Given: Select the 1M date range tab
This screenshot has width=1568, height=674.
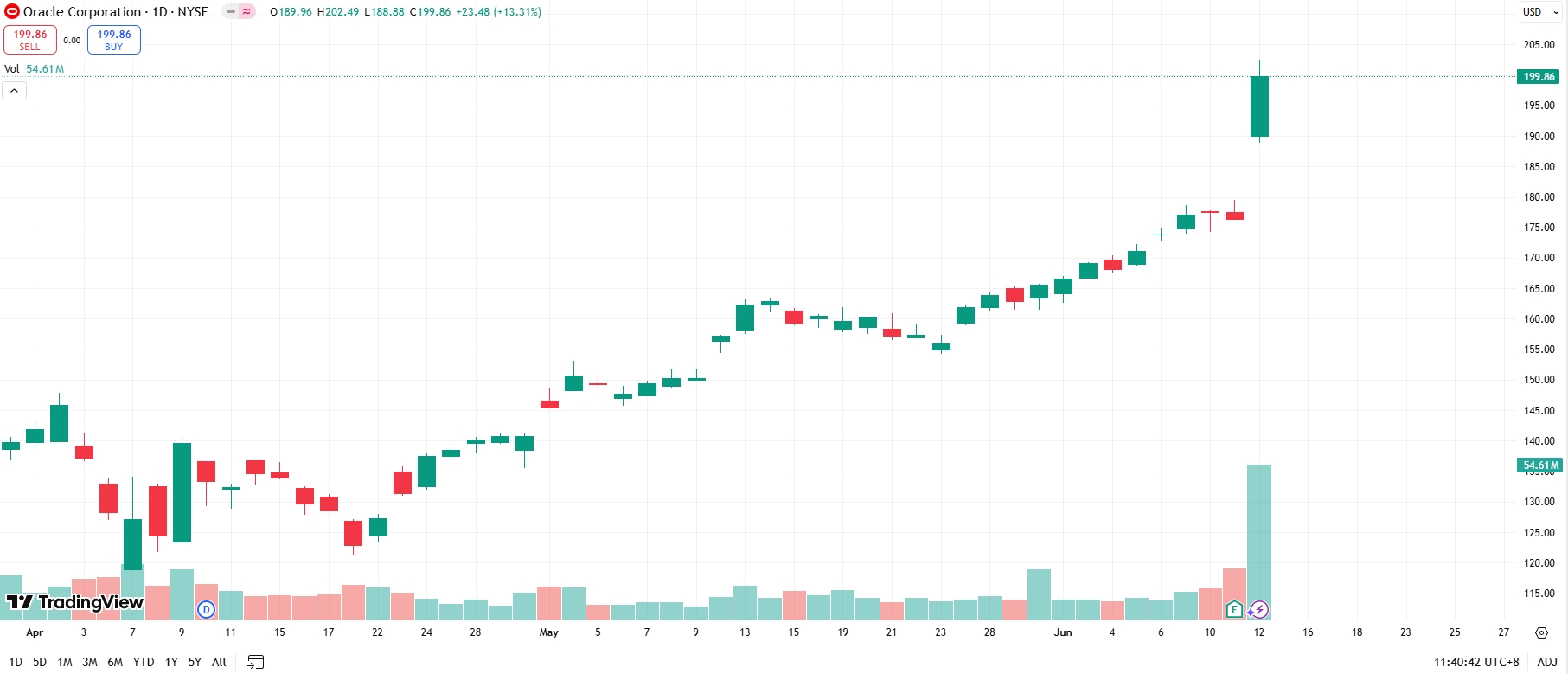Looking at the screenshot, I should pyautogui.click(x=65, y=662).
